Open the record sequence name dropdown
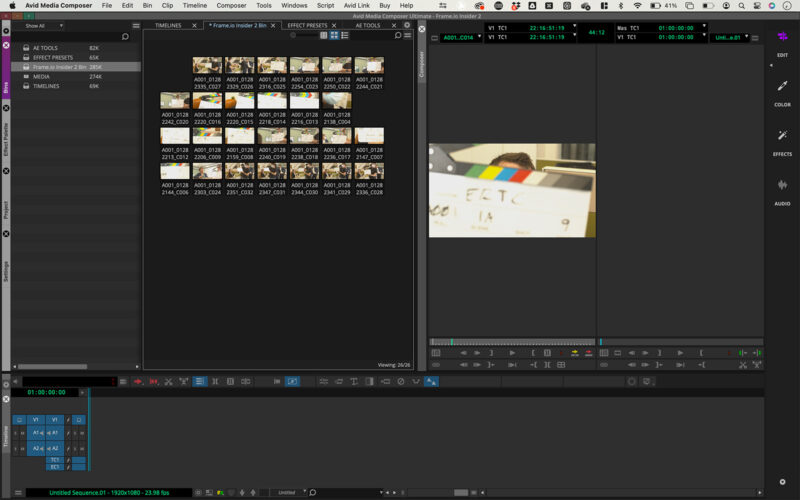This screenshot has width=800, height=500. coord(730,38)
